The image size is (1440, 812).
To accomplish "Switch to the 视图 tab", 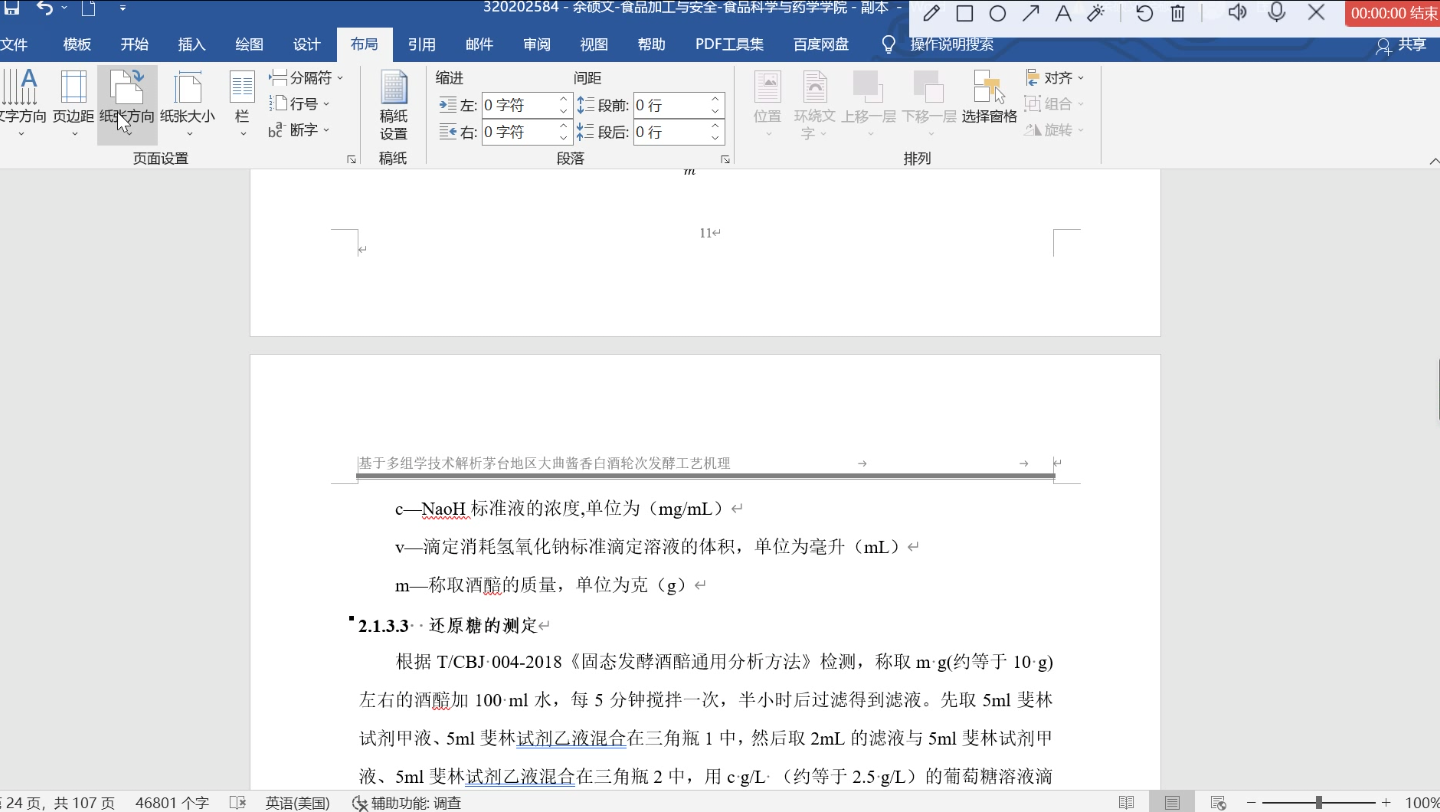I will 594,44.
